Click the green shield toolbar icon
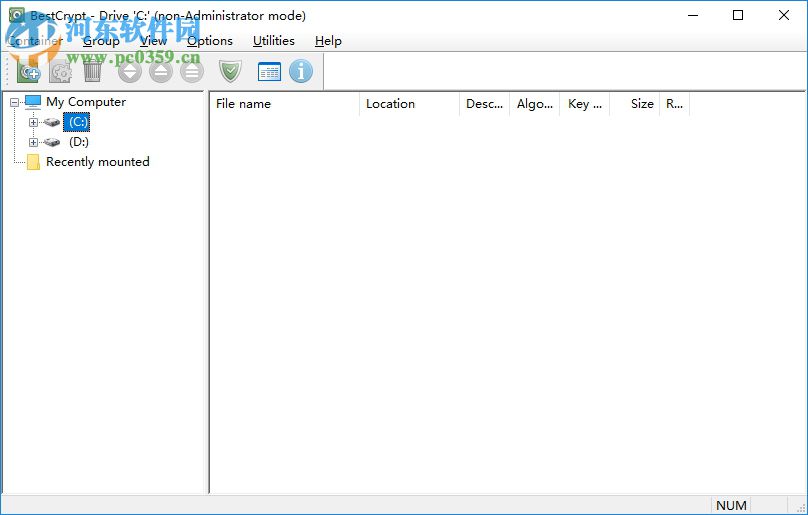Screen dimensions: 808x515 pos(230,71)
